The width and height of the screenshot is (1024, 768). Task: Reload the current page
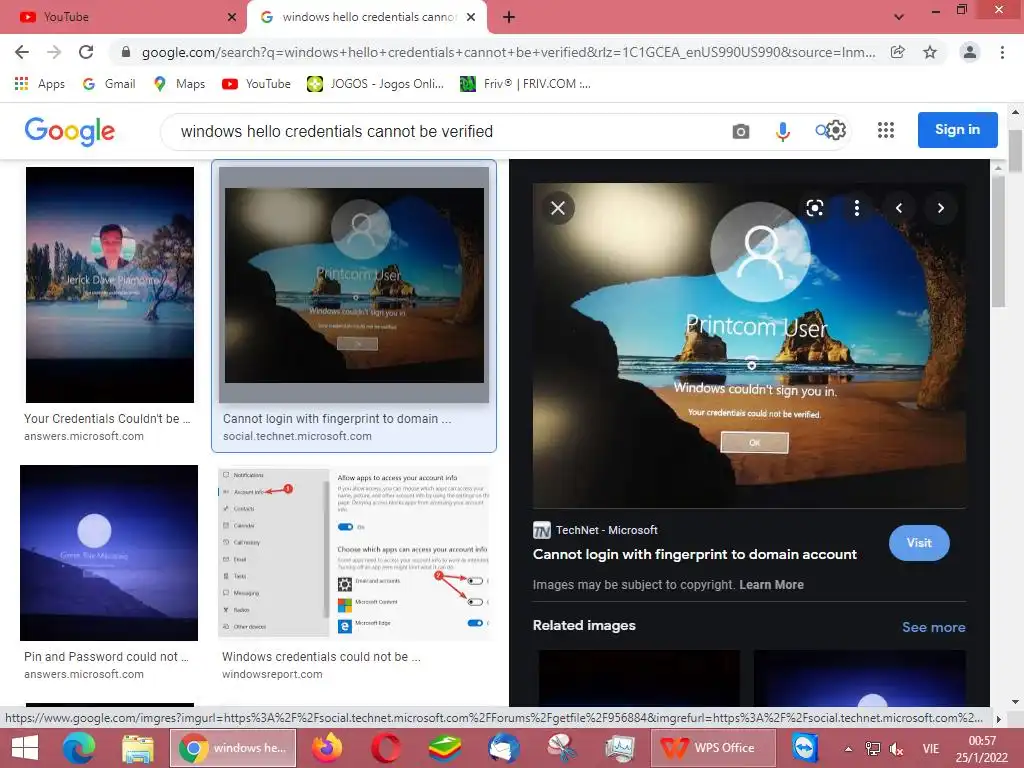click(x=86, y=52)
